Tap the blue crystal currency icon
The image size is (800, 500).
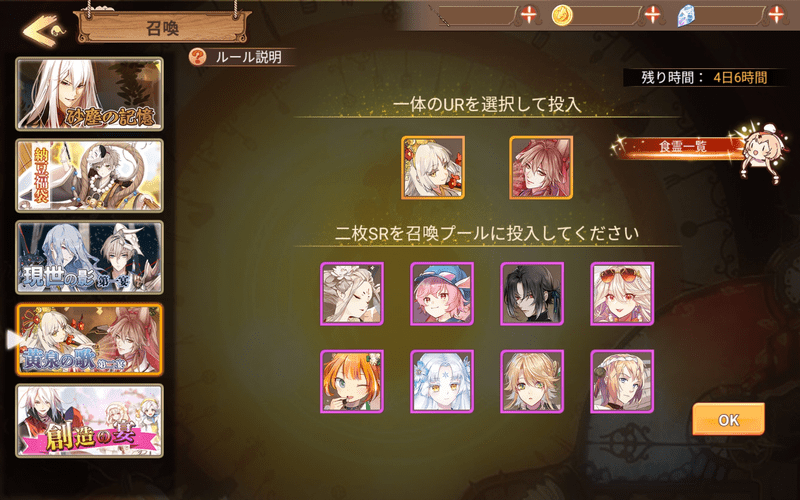[x=686, y=16]
